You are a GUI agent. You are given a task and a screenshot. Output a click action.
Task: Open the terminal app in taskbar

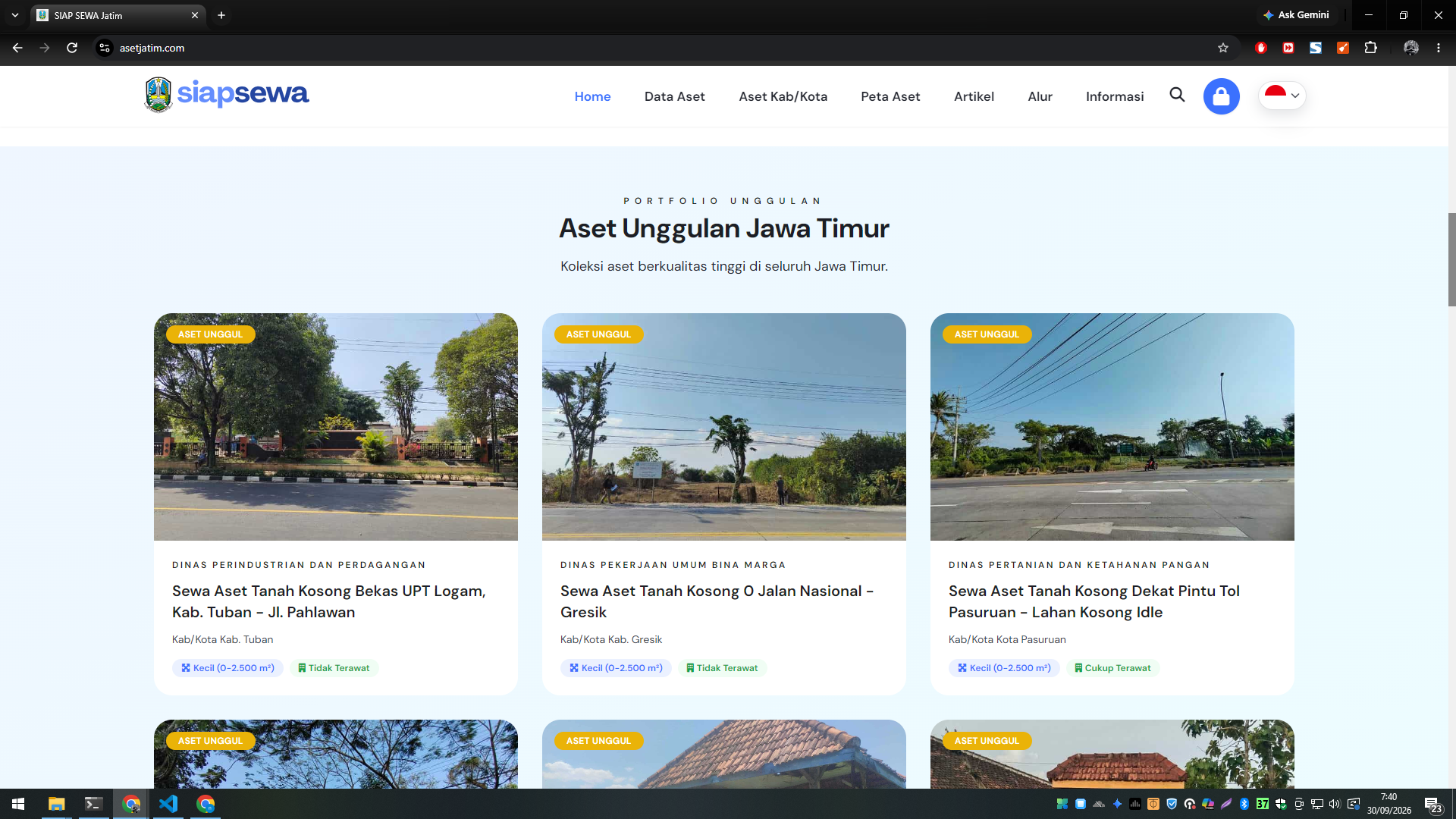click(93, 804)
